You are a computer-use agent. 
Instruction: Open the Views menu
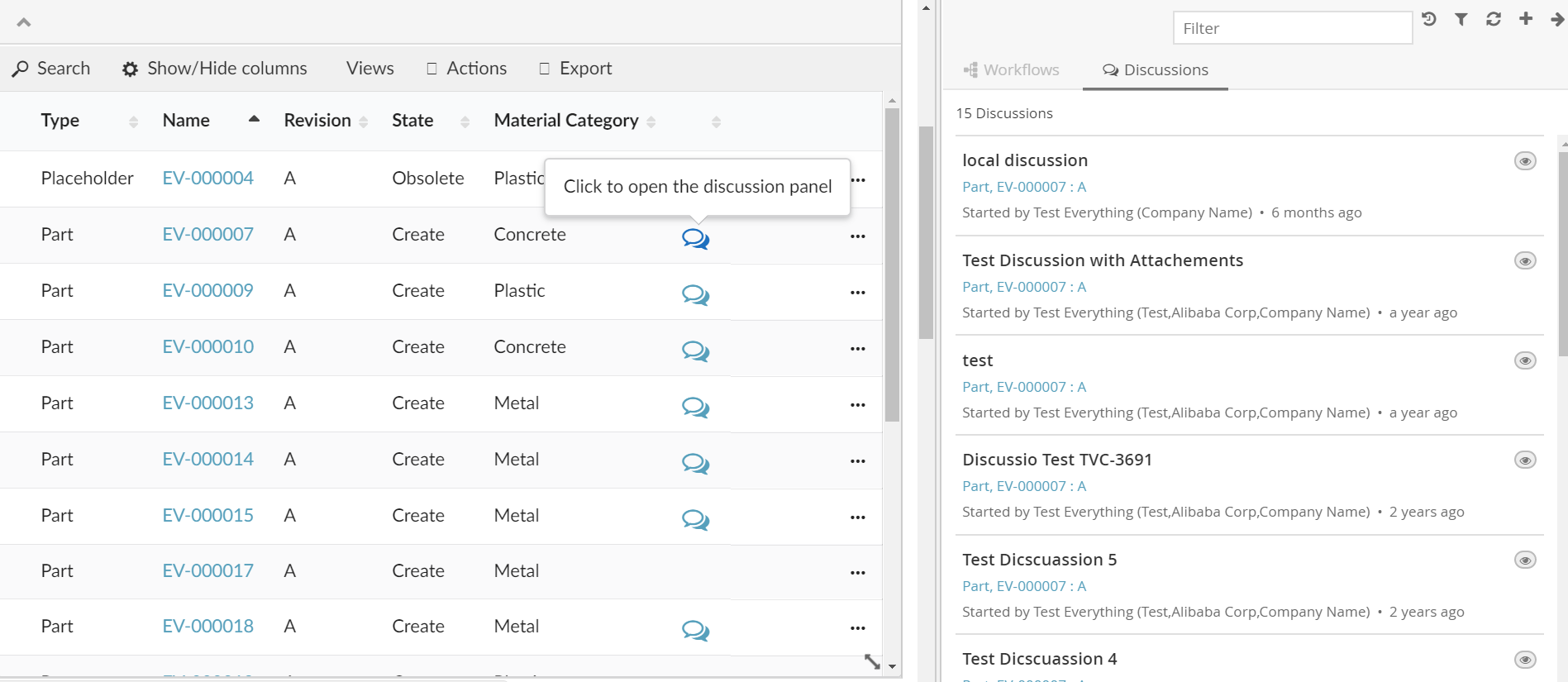369,69
